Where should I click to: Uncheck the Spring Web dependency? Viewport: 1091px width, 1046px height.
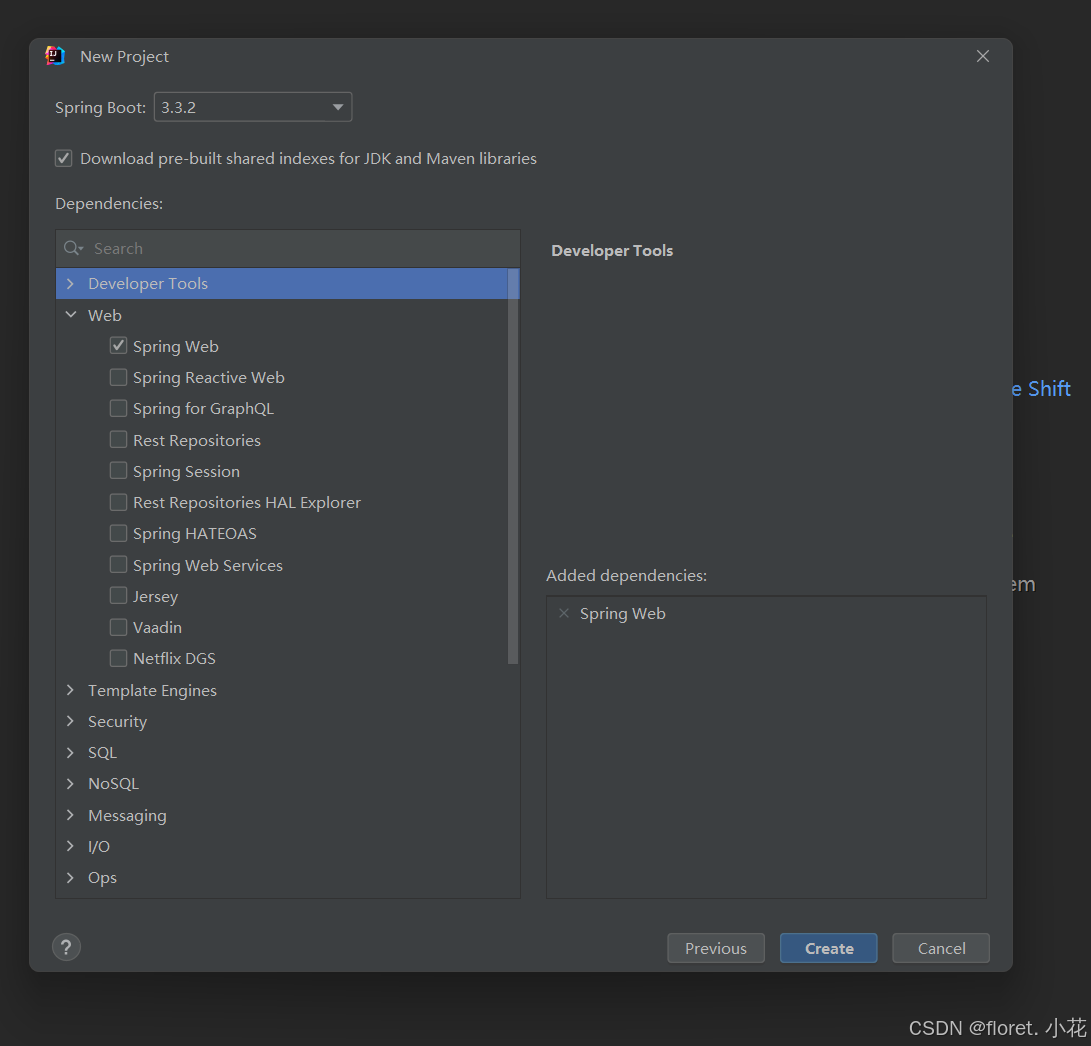tap(118, 346)
